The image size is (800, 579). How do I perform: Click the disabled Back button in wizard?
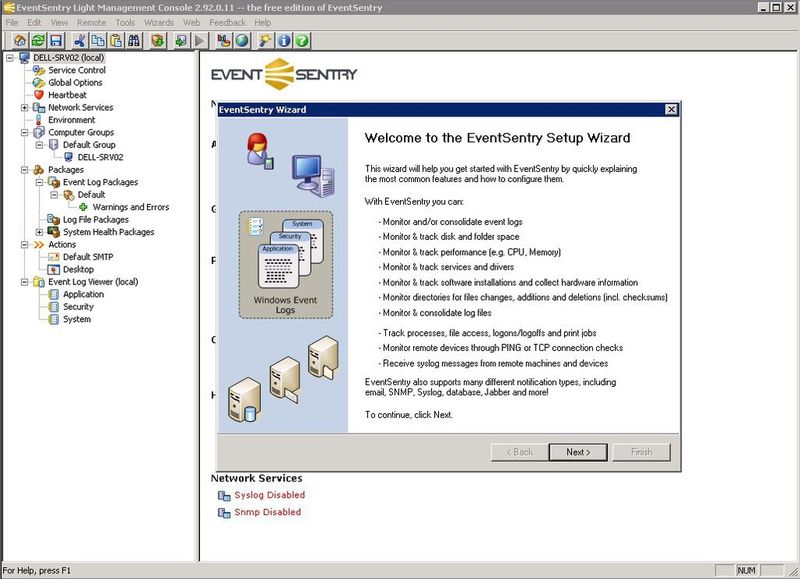click(x=519, y=452)
